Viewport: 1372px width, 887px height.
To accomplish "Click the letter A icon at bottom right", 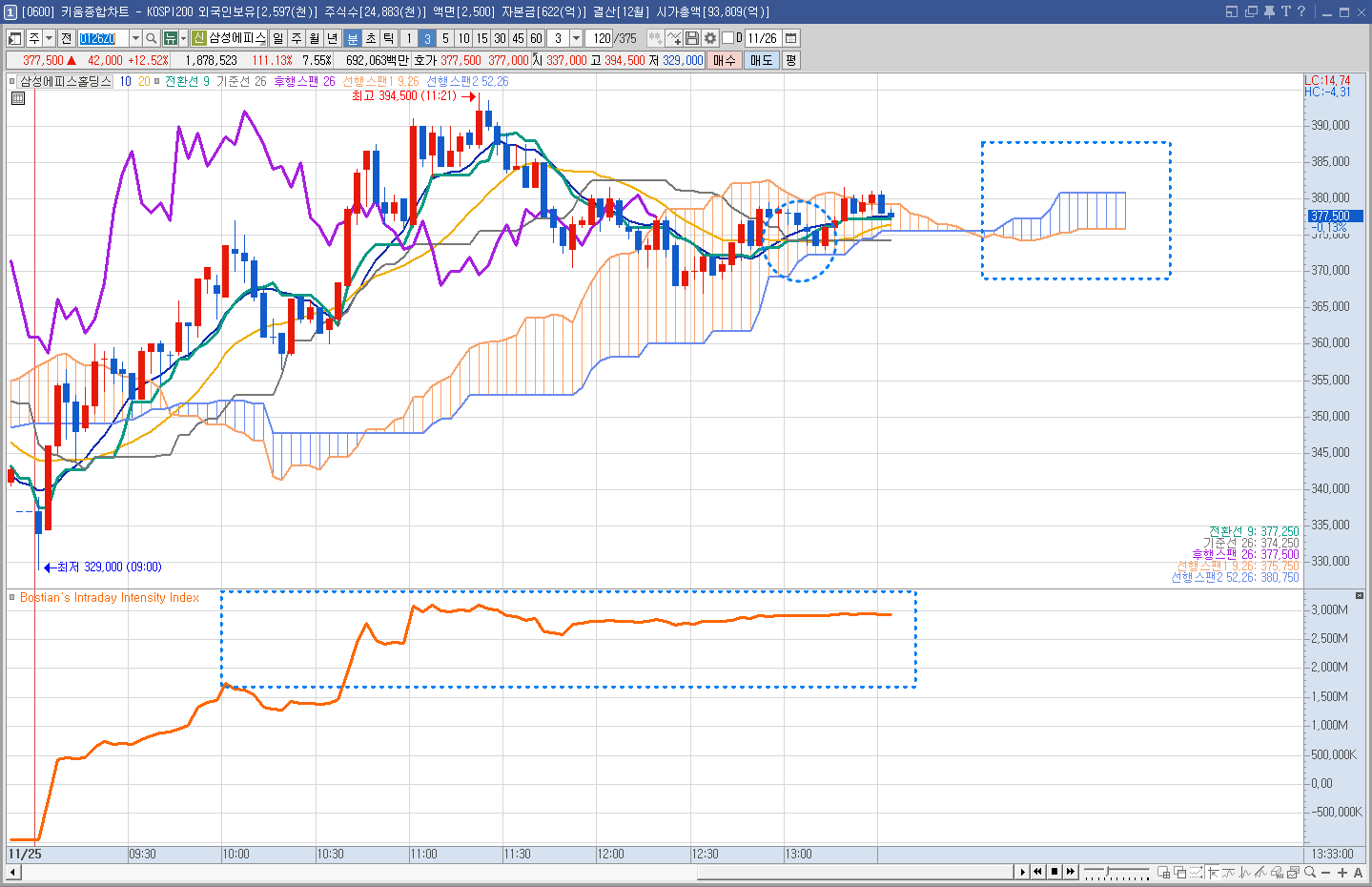I will 1358,873.
